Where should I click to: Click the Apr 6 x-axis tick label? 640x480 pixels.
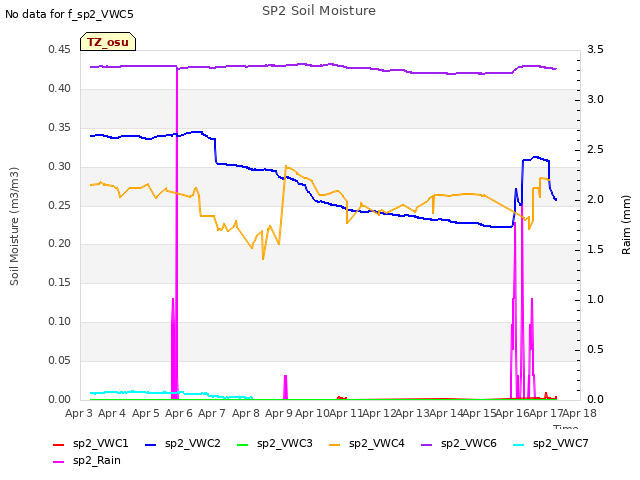click(x=179, y=413)
